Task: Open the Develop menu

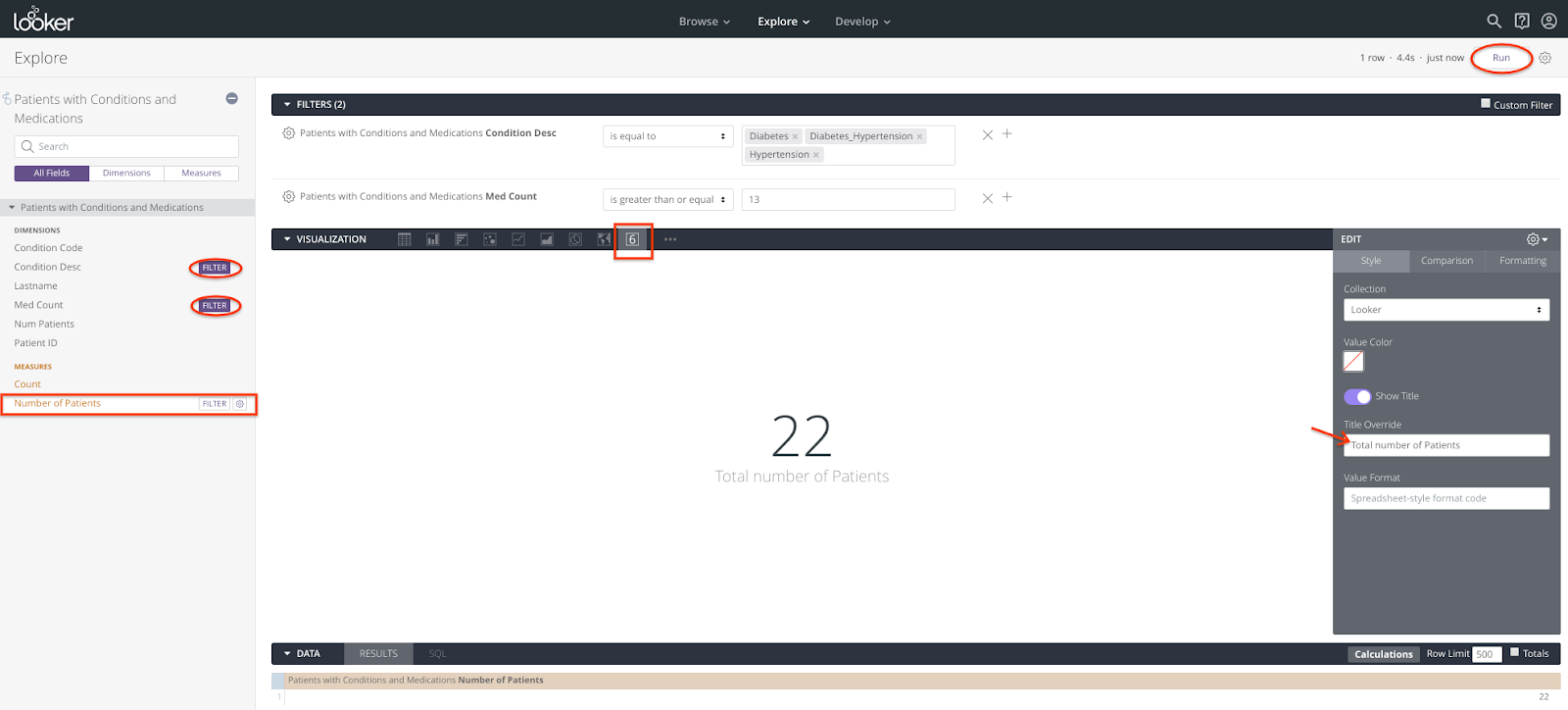Action: pos(862,22)
